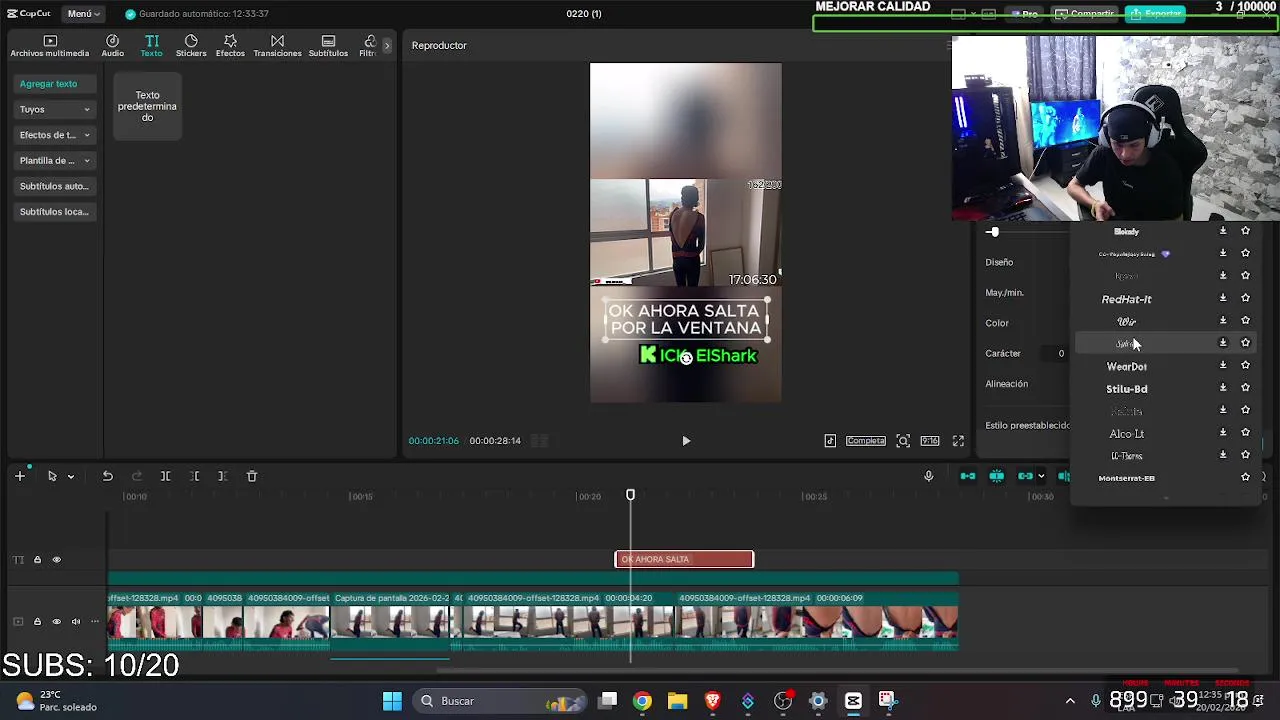Open the Stickers tab

191,46
